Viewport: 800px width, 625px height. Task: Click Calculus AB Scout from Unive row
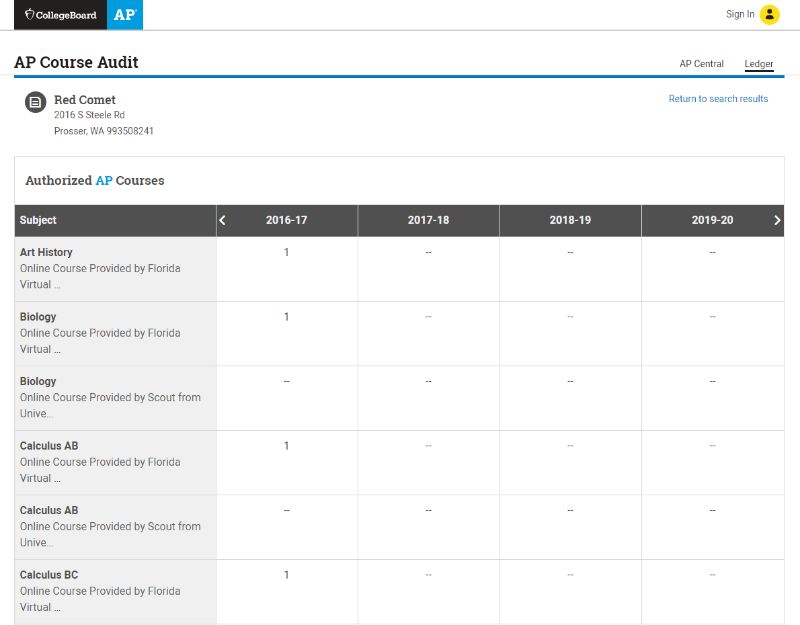click(115, 527)
